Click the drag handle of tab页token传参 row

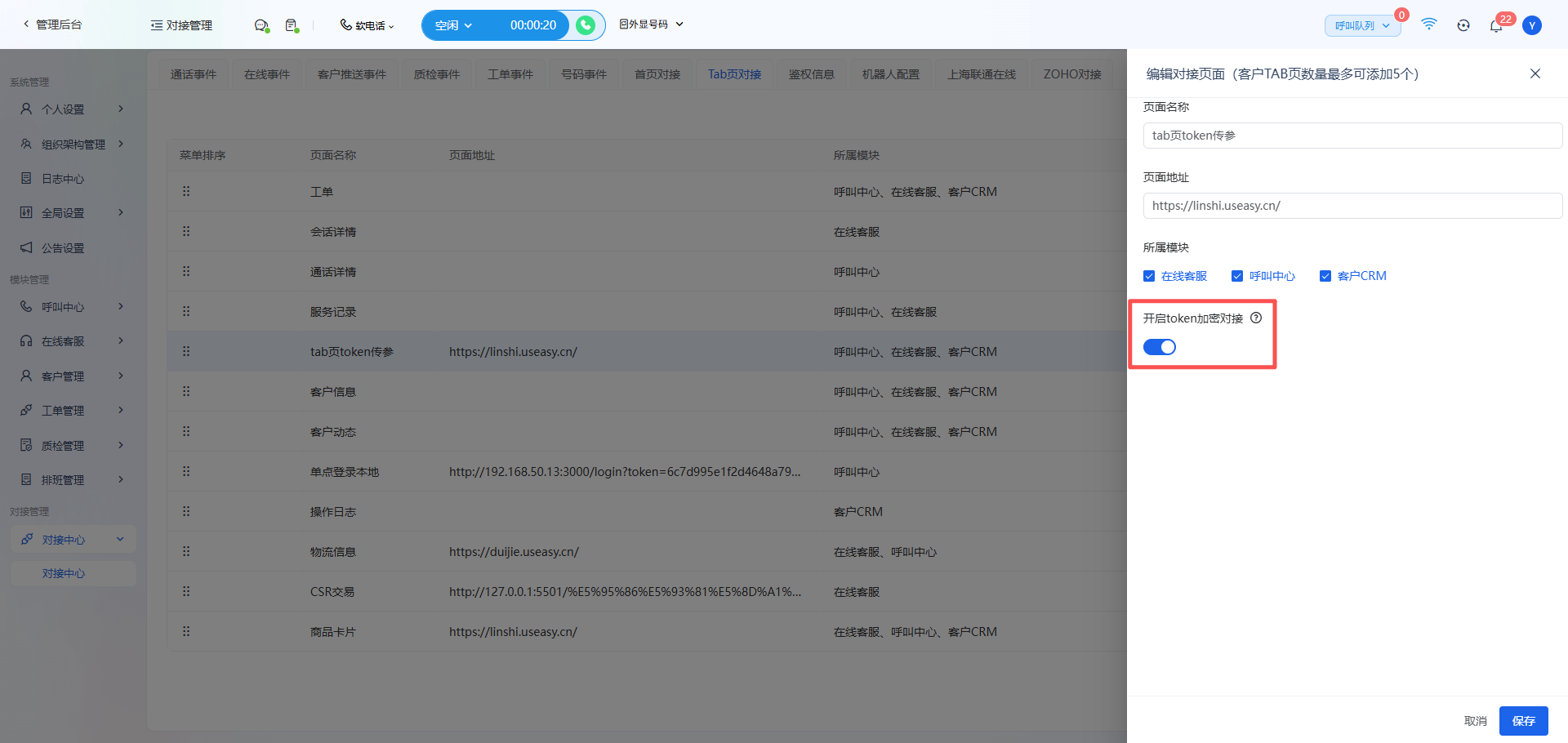(186, 351)
